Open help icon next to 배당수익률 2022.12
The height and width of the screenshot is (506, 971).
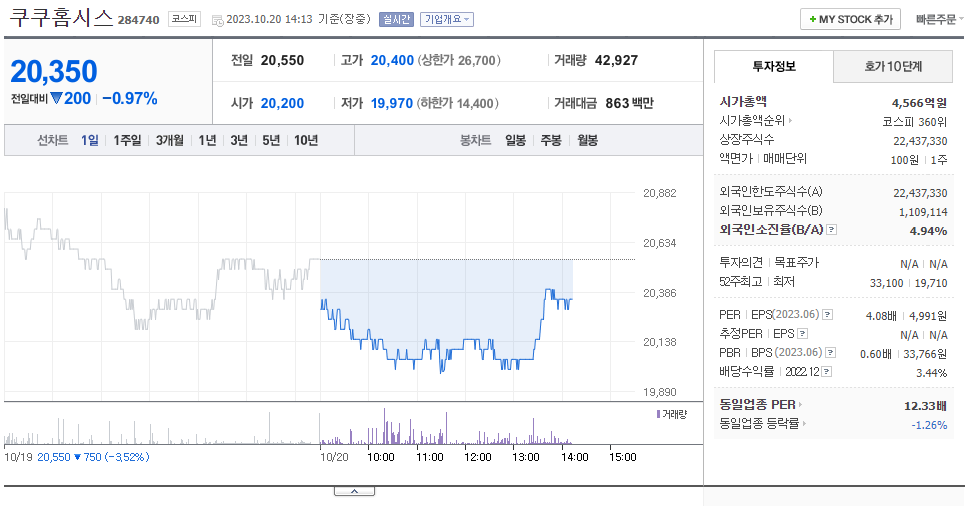[827, 372]
